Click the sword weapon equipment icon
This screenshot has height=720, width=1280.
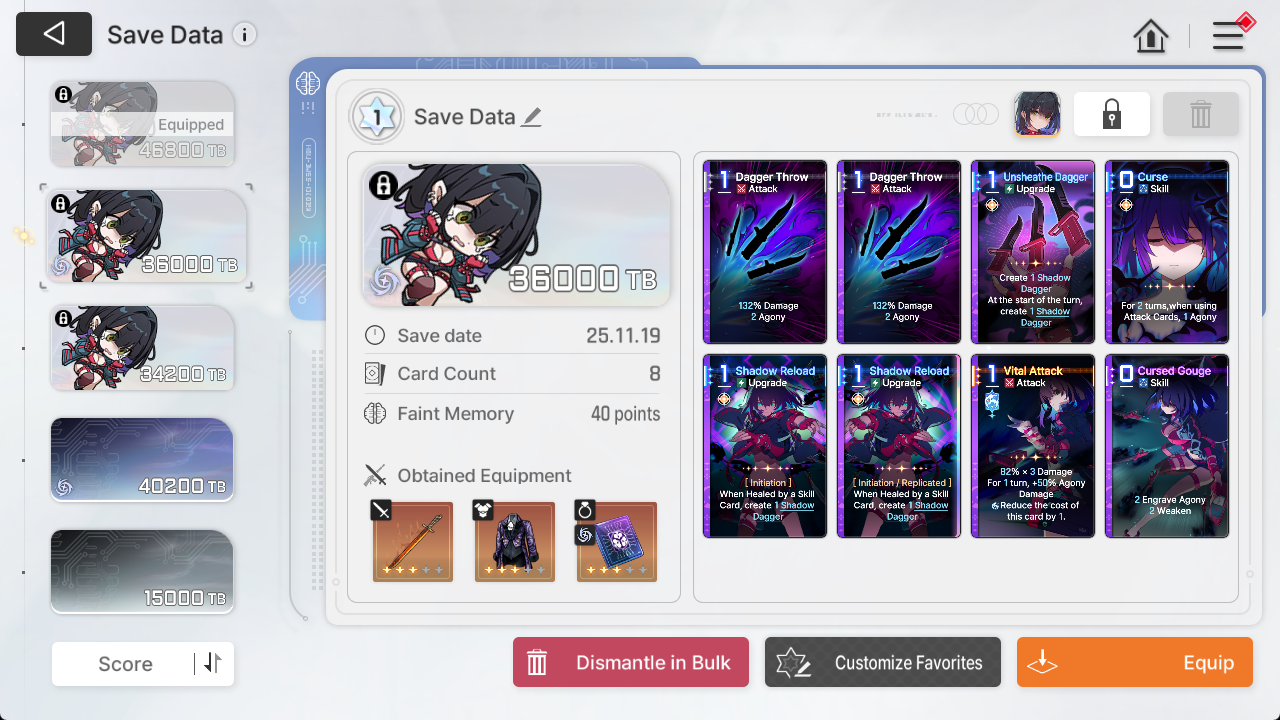[x=413, y=541]
